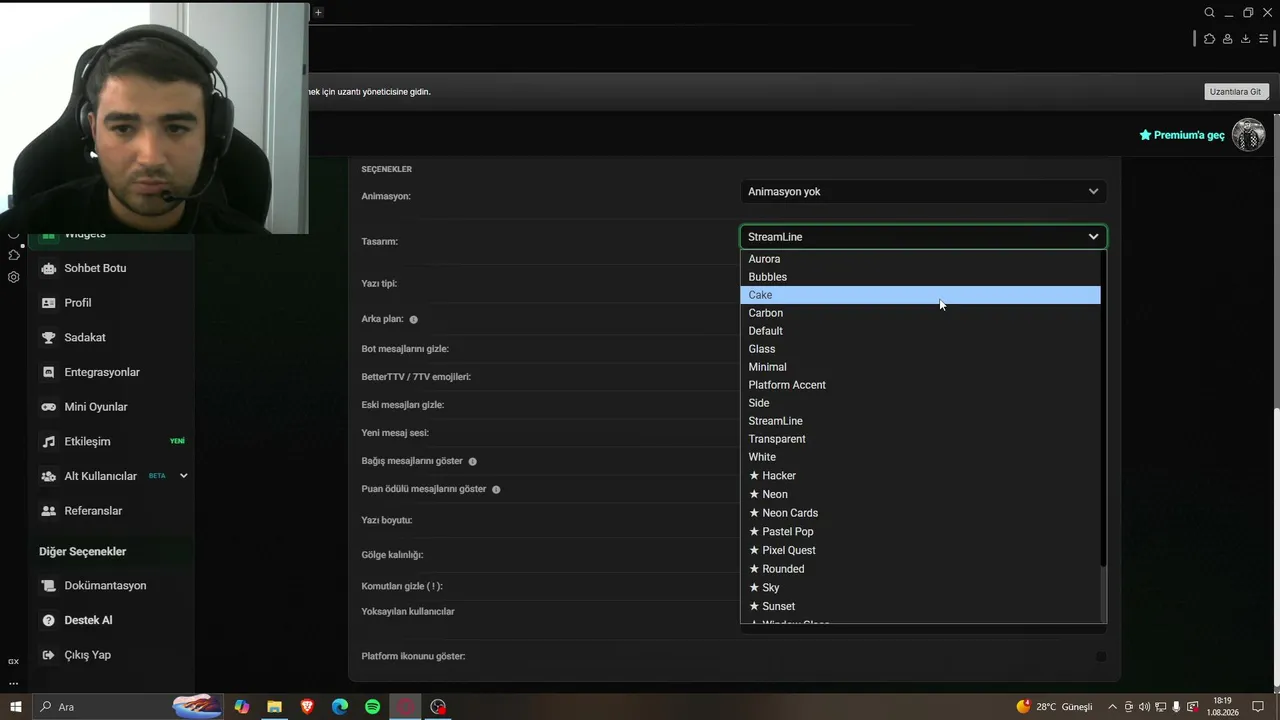Open Microsoft Edge from the taskbar
Viewport: 1280px width, 720px height.
tap(340, 707)
